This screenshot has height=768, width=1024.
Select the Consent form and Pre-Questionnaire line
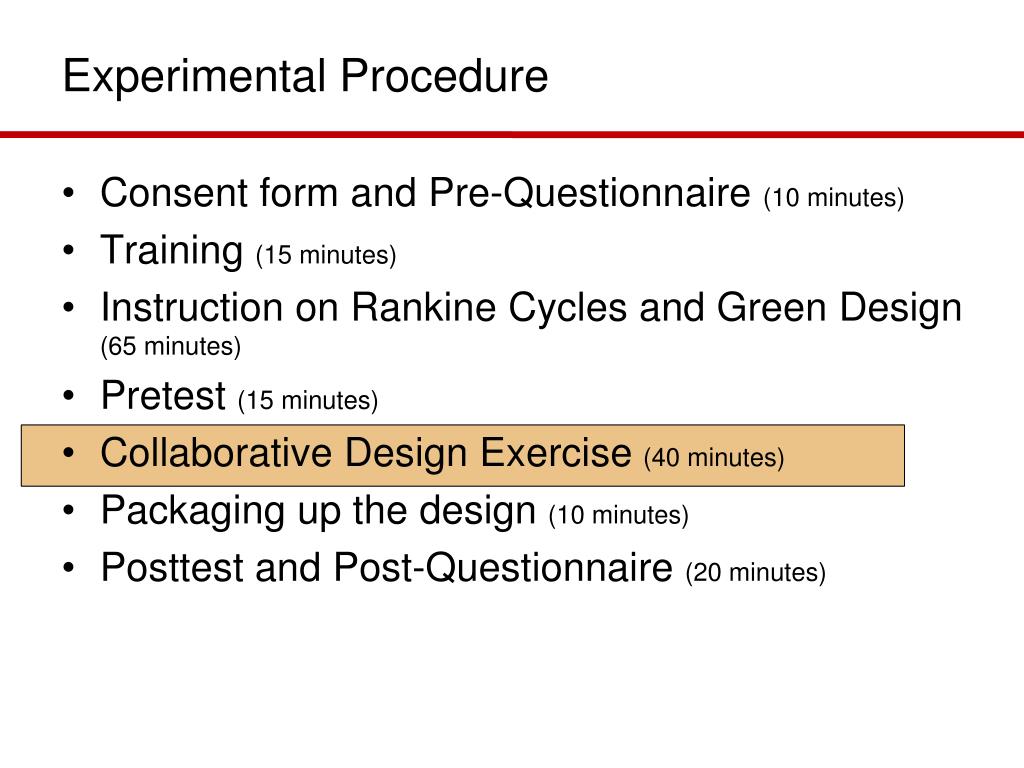(502, 194)
